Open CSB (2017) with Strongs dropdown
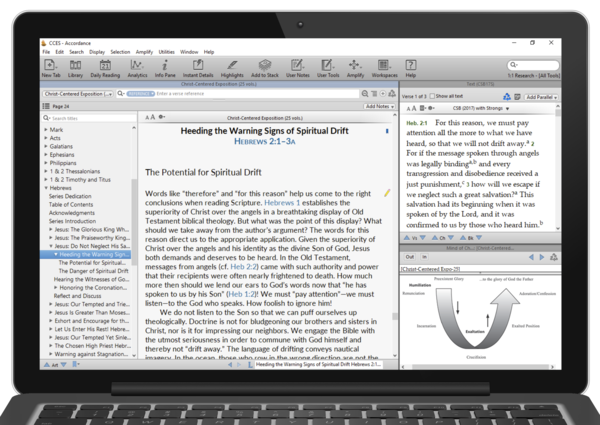The image size is (600, 425). [x=481, y=109]
